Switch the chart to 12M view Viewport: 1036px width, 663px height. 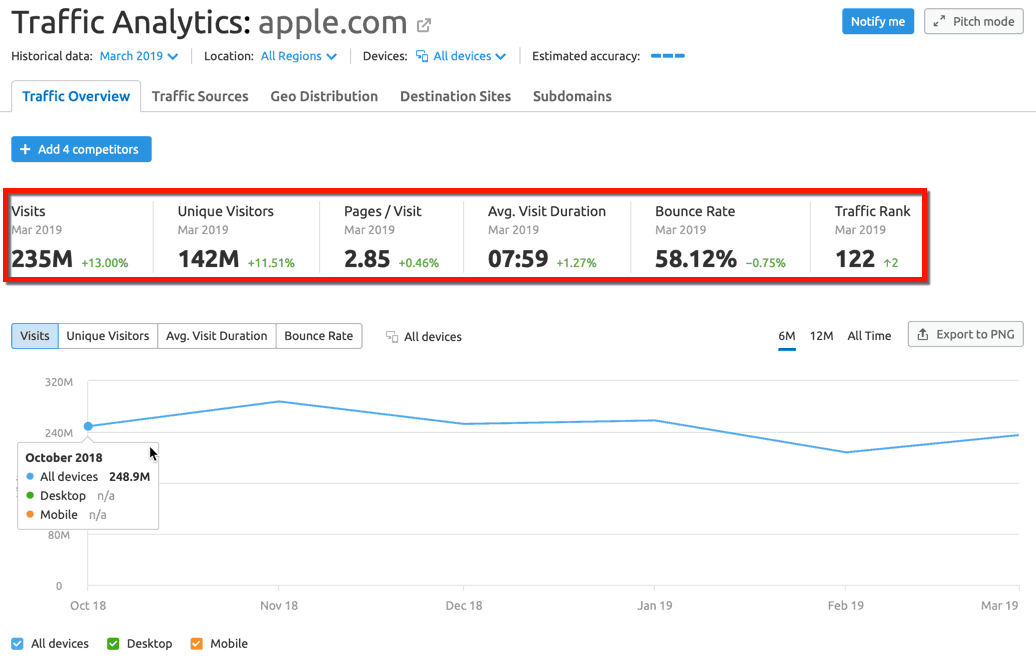pos(821,335)
